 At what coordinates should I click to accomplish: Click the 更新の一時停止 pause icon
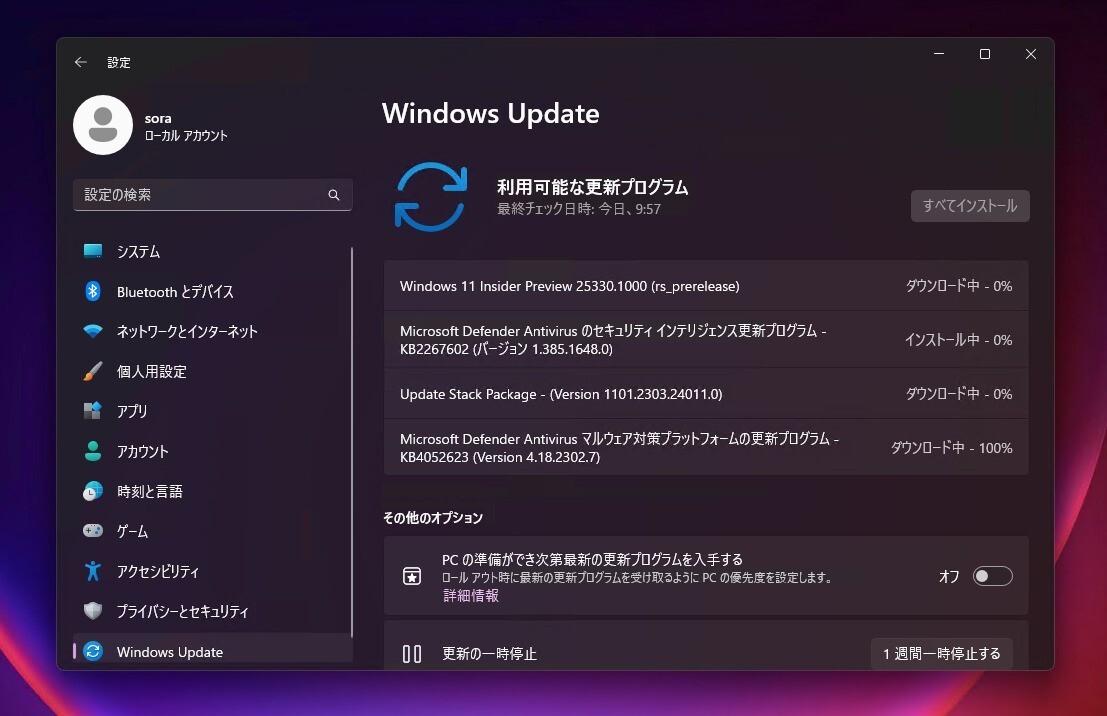411,653
